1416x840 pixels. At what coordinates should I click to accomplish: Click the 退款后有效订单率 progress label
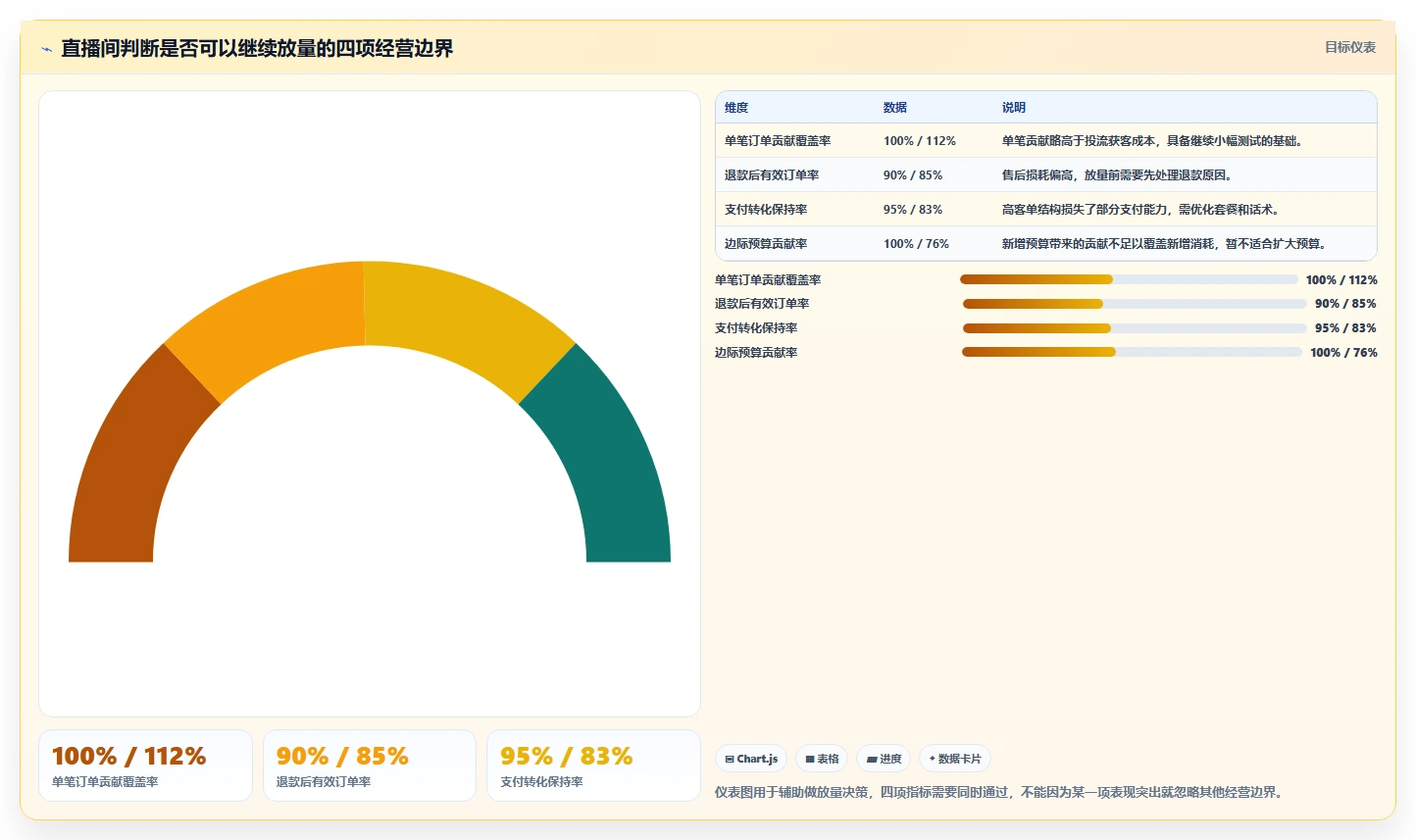(762, 304)
